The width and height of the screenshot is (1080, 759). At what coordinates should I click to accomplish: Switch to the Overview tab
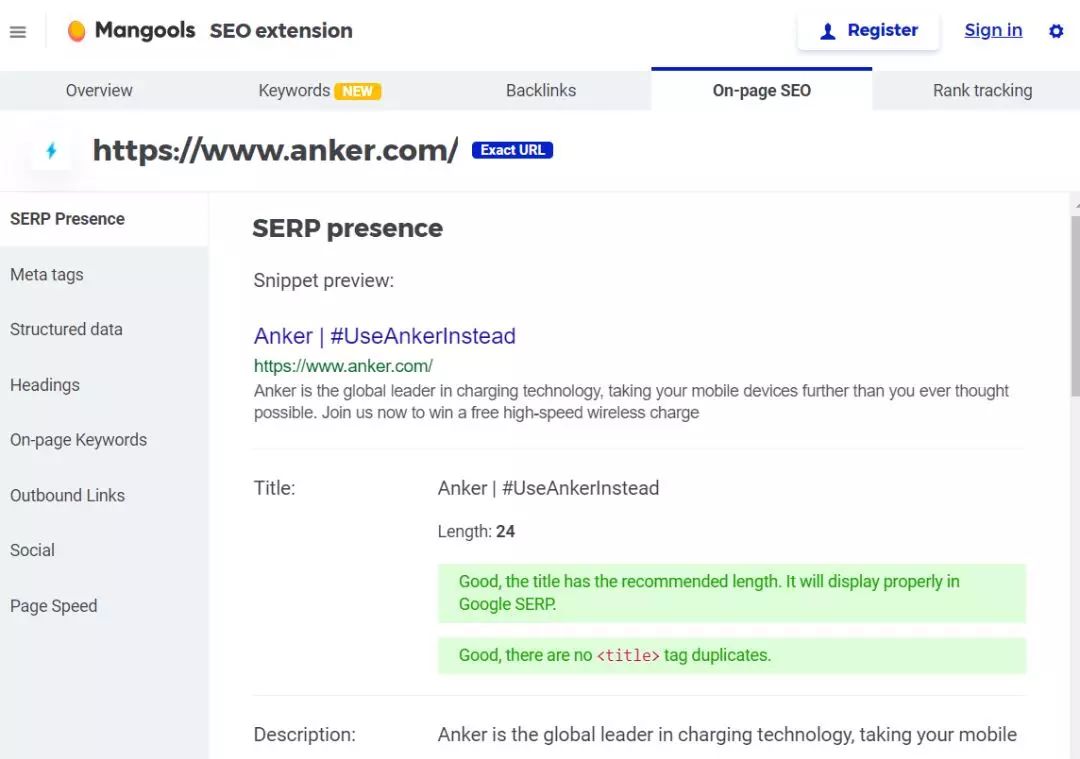(x=99, y=90)
